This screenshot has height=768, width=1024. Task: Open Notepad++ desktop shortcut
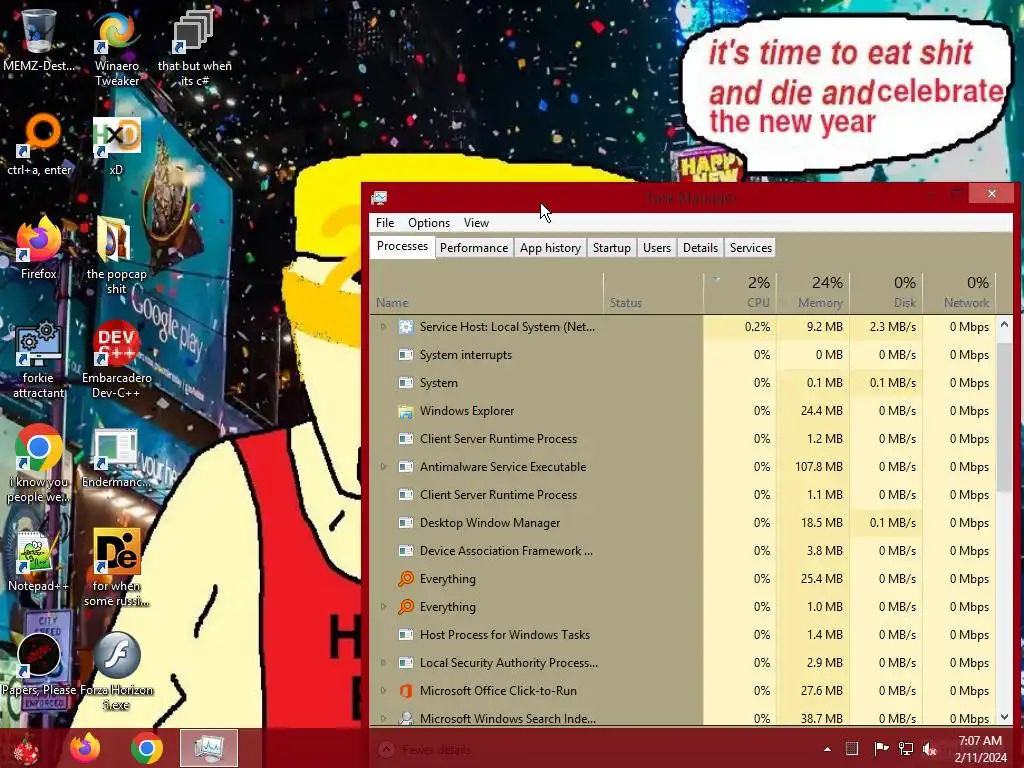(38, 560)
